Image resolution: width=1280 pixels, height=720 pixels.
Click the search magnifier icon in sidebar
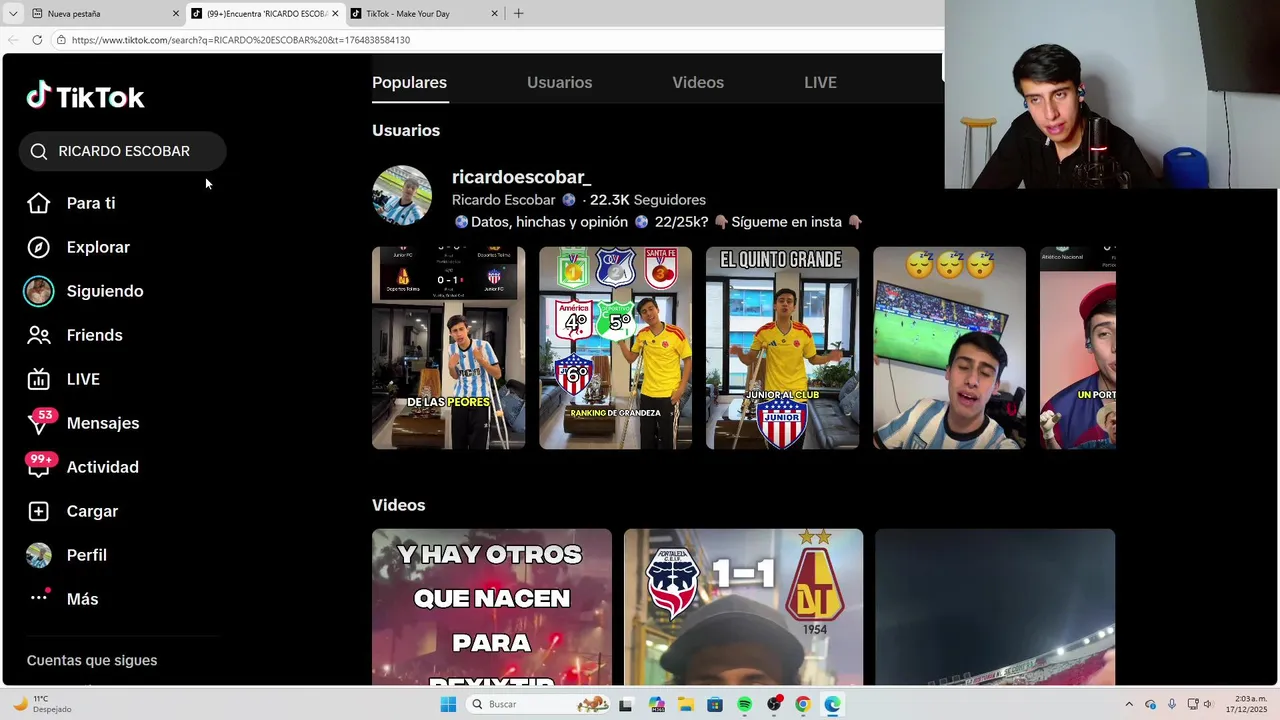tap(39, 151)
